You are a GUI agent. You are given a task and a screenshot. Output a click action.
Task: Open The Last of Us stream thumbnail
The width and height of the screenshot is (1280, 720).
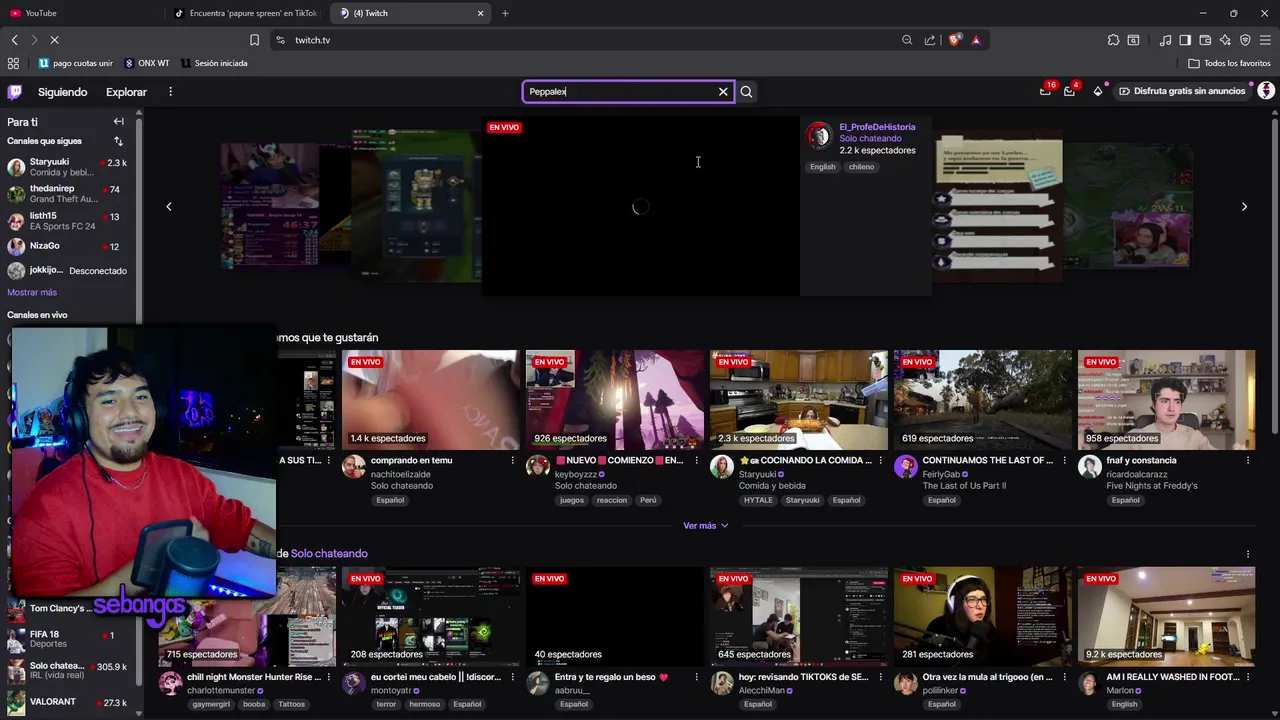pyautogui.click(x=982, y=400)
